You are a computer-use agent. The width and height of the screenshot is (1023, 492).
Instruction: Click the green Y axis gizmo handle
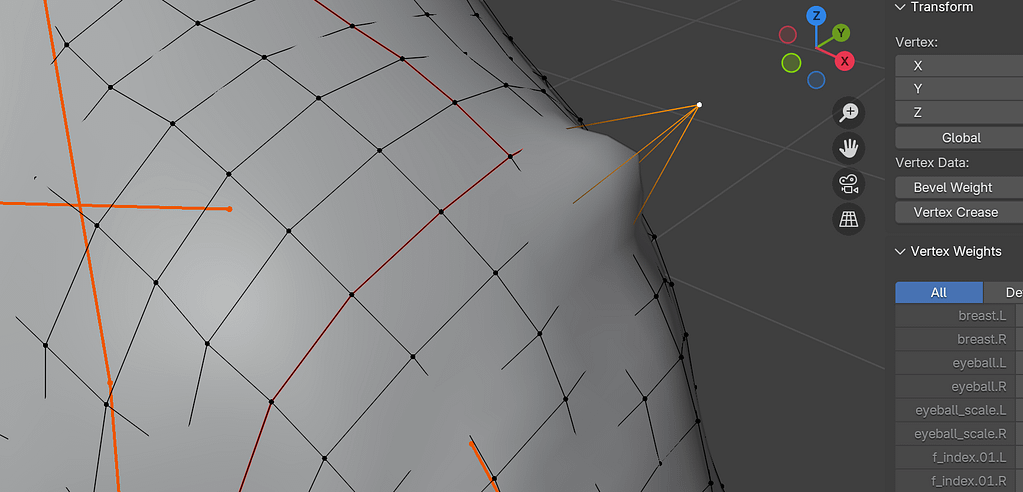pos(842,34)
